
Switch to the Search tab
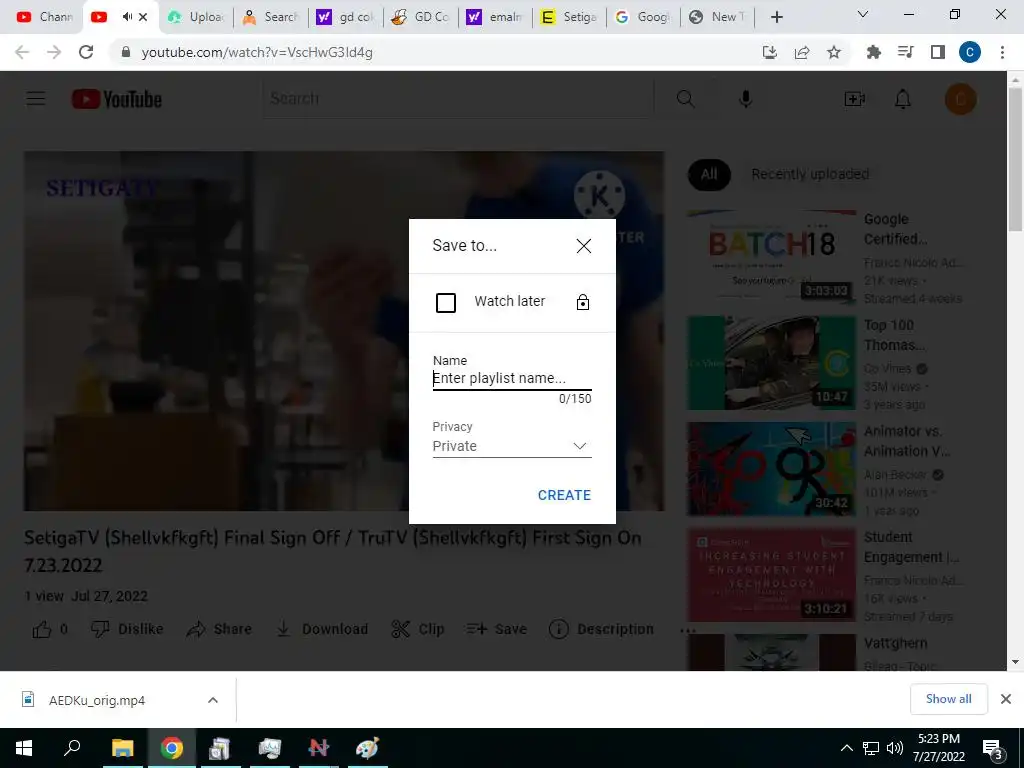270,17
